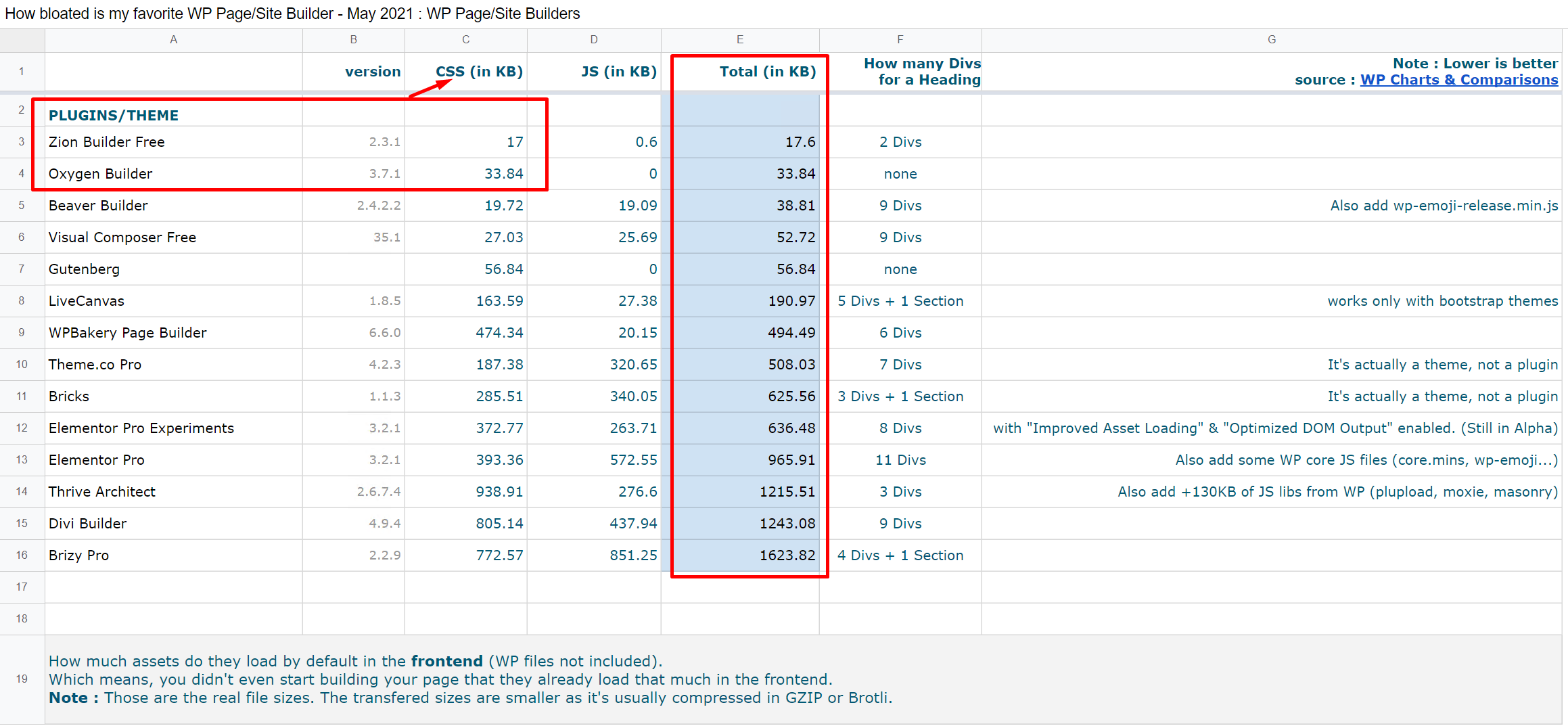Select the 965.91 total value
The width and height of the screenshot is (1568, 728).
pos(740,460)
